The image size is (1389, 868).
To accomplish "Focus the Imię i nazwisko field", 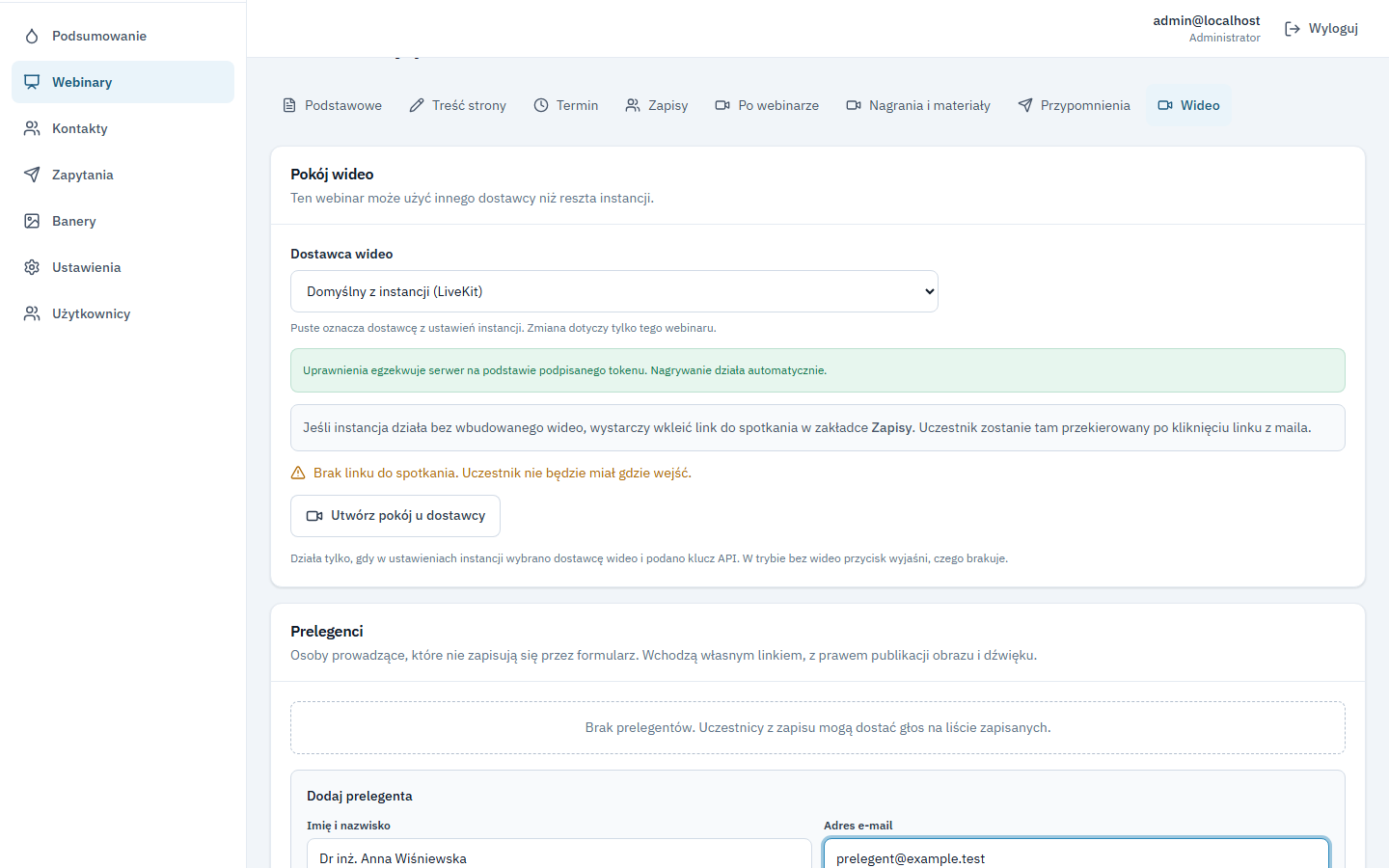I will [559, 855].
